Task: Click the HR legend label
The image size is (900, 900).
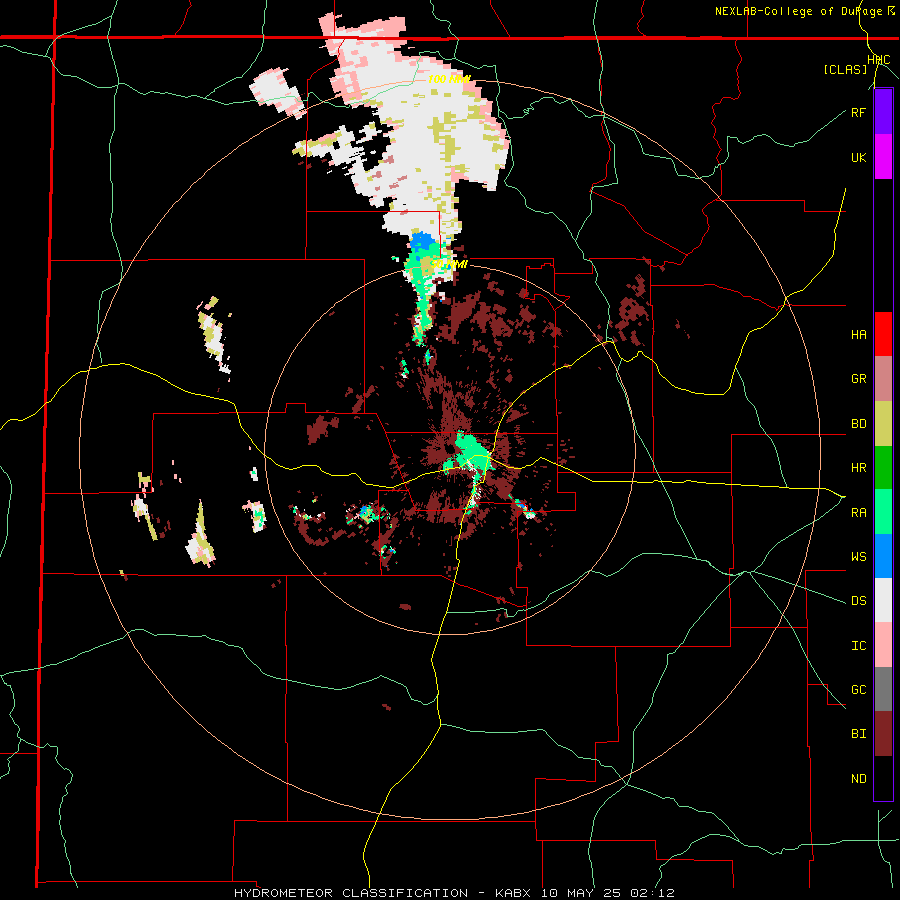Action: 858,468
